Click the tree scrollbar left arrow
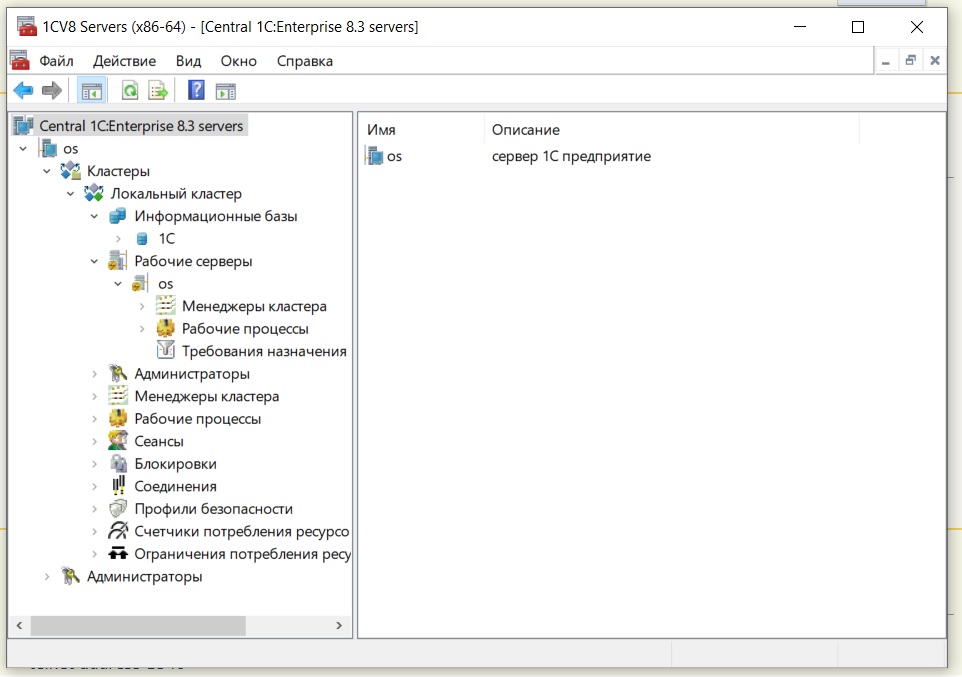Viewport: 962px width, 677px height. click(x=20, y=625)
